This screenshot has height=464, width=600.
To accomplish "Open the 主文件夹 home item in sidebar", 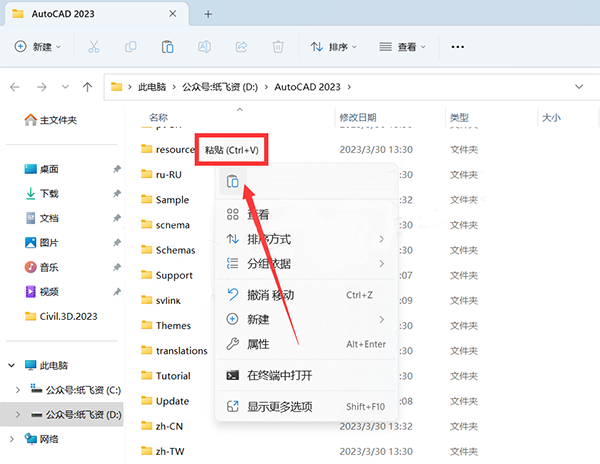I will coord(51,120).
